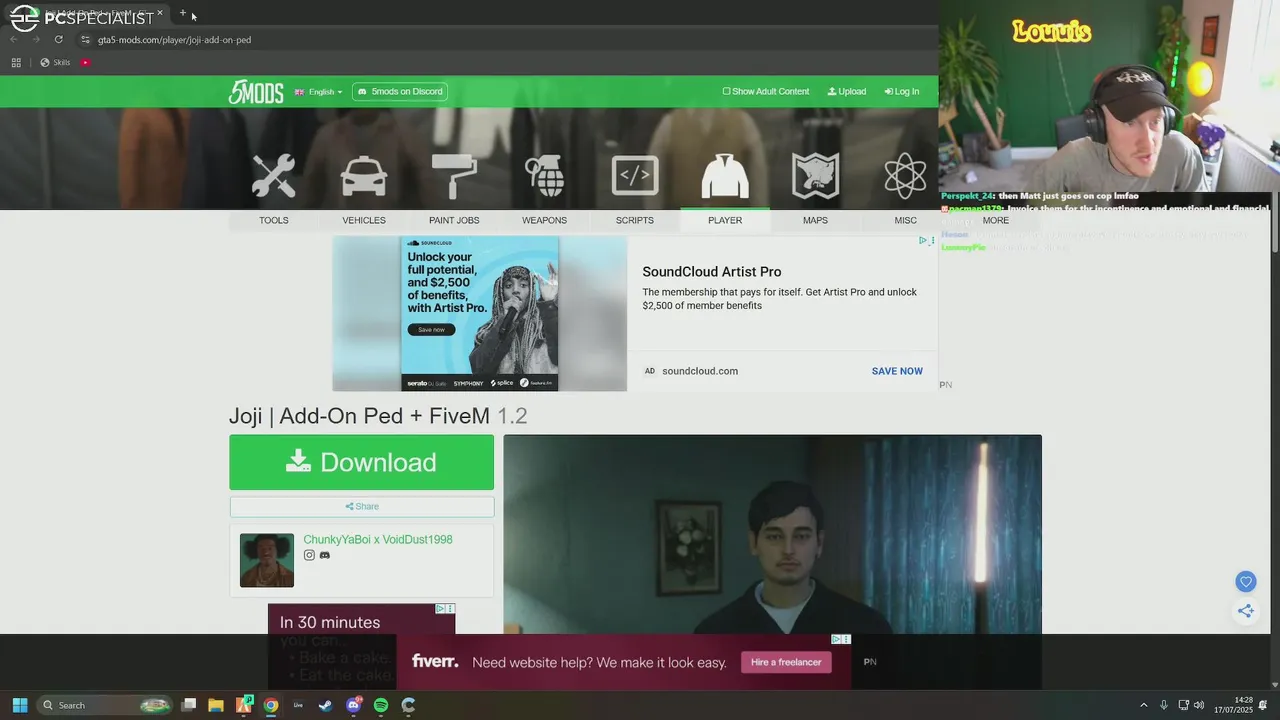The image size is (1280, 720).
Task: Show hidden system tray icons chevron
Action: (x=1144, y=705)
